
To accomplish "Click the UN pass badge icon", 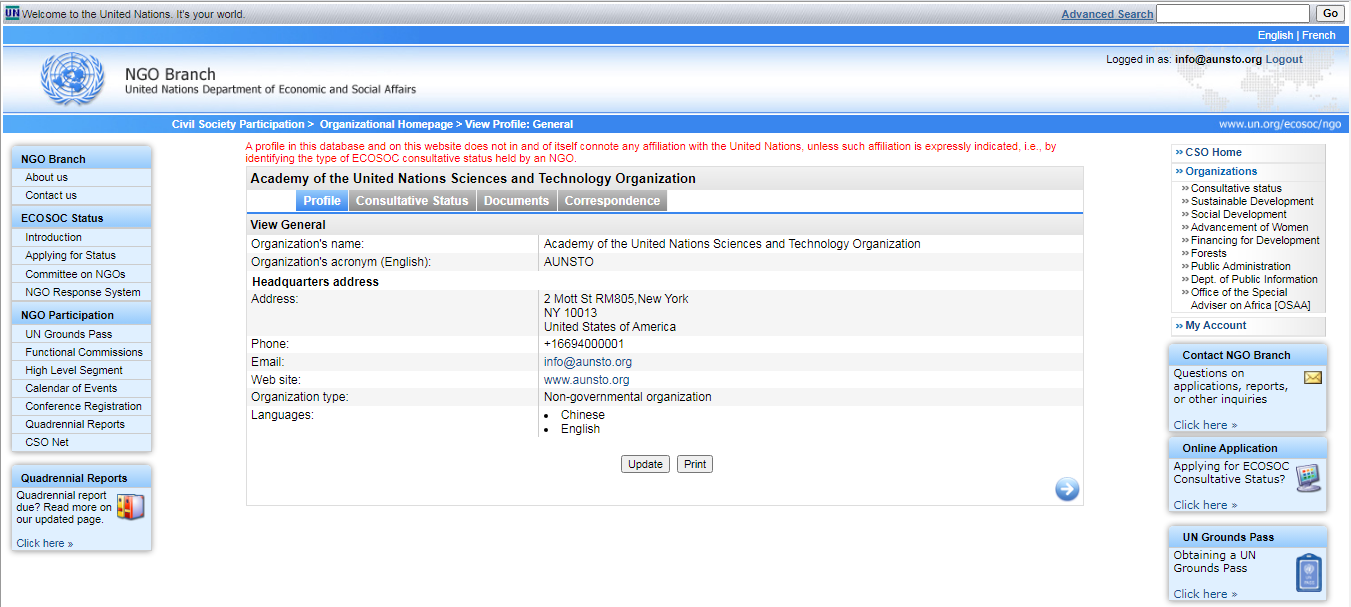I will click(1309, 572).
